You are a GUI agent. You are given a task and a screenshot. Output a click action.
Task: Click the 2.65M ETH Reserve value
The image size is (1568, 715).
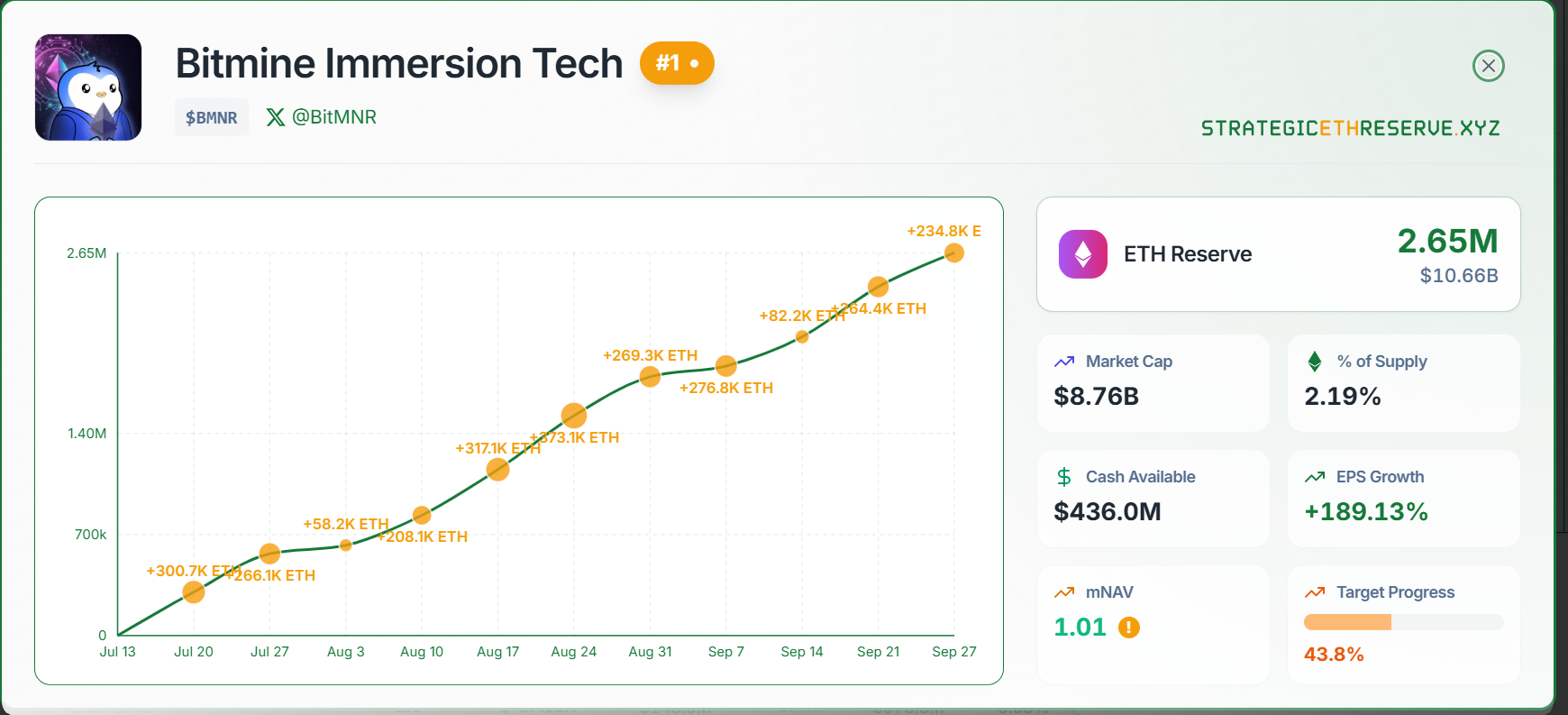click(1447, 242)
